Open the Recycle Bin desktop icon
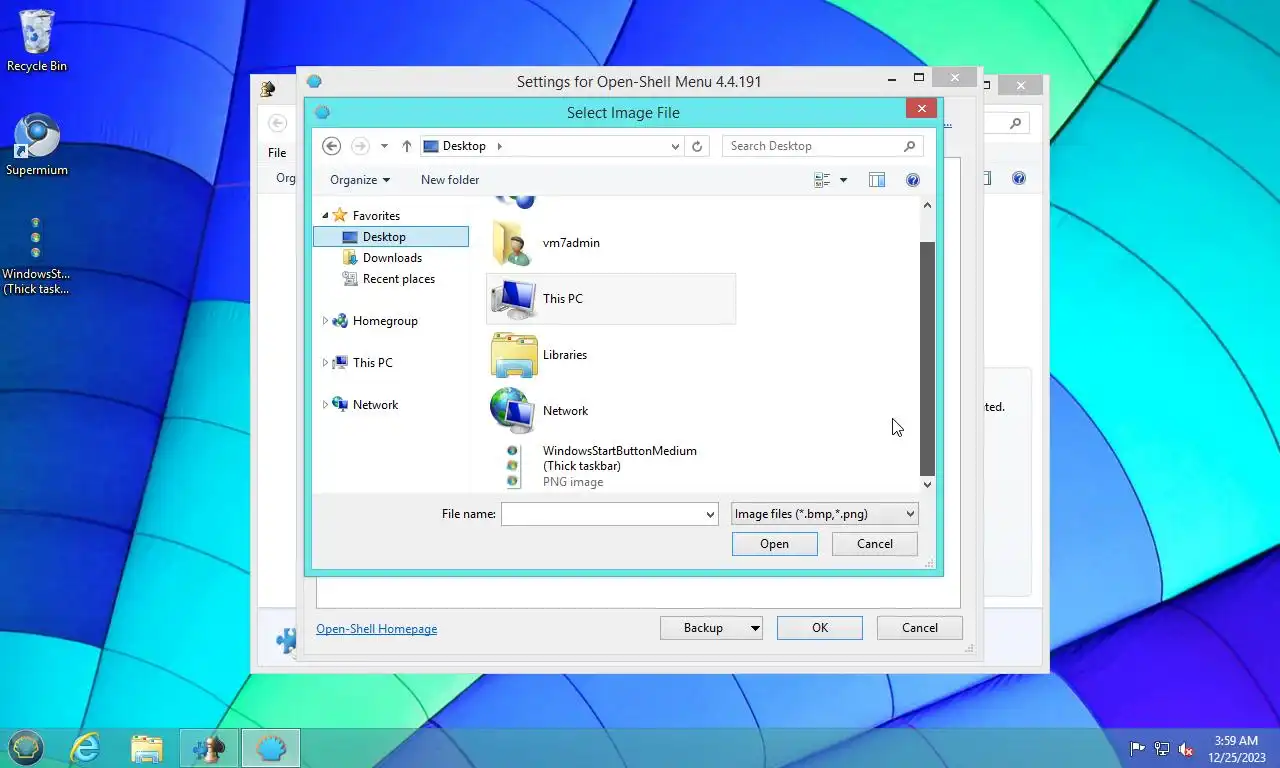 37,41
